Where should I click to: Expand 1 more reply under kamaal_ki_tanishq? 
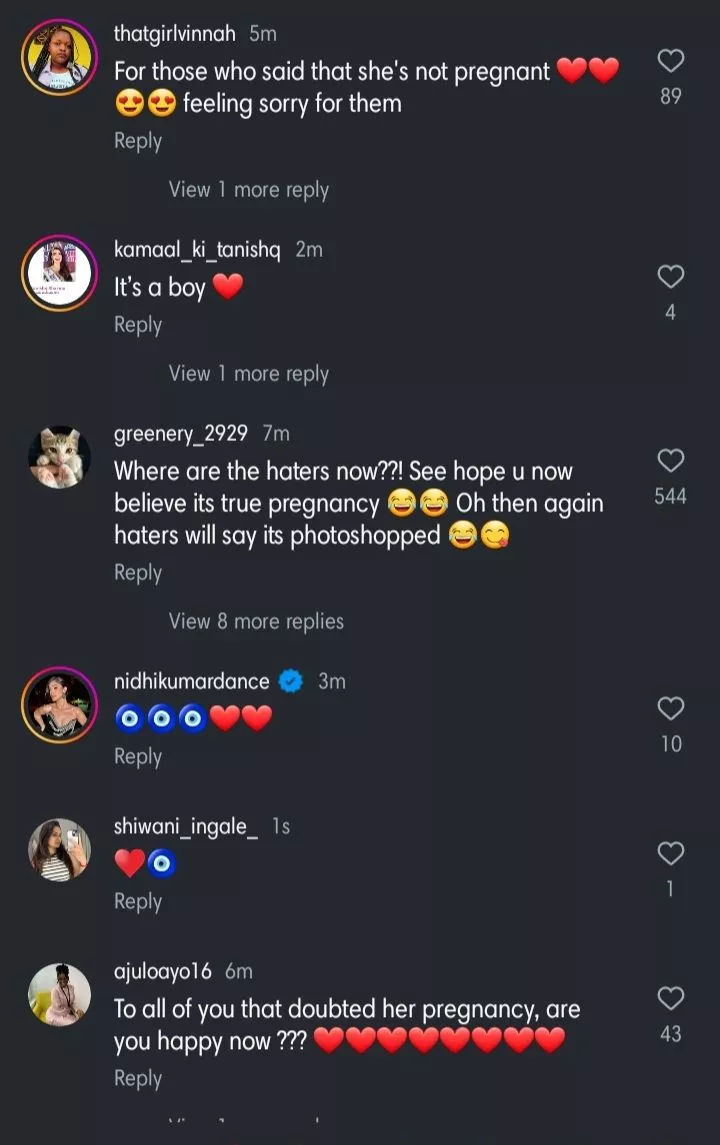click(x=248, y=374)
